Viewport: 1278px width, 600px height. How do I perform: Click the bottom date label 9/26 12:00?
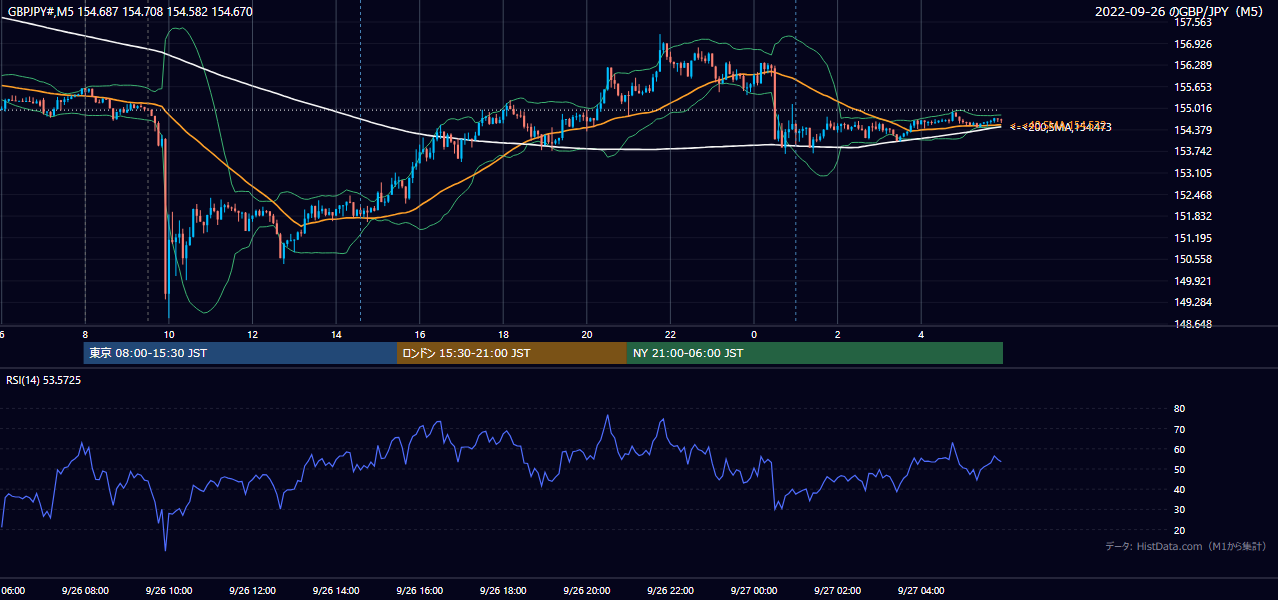[x=252, y=591]
